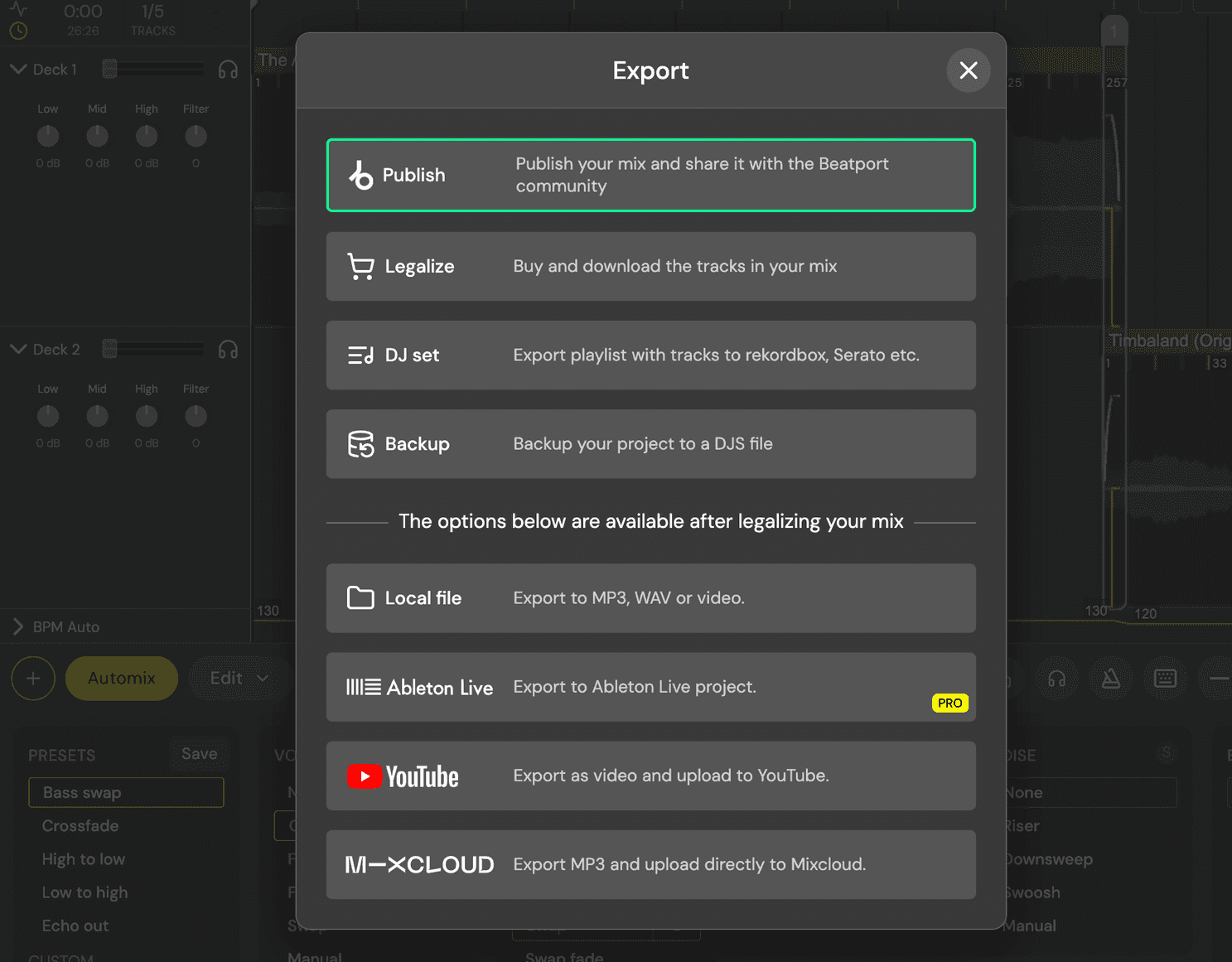Select the Echo out preset

click(x=75, y=926)
